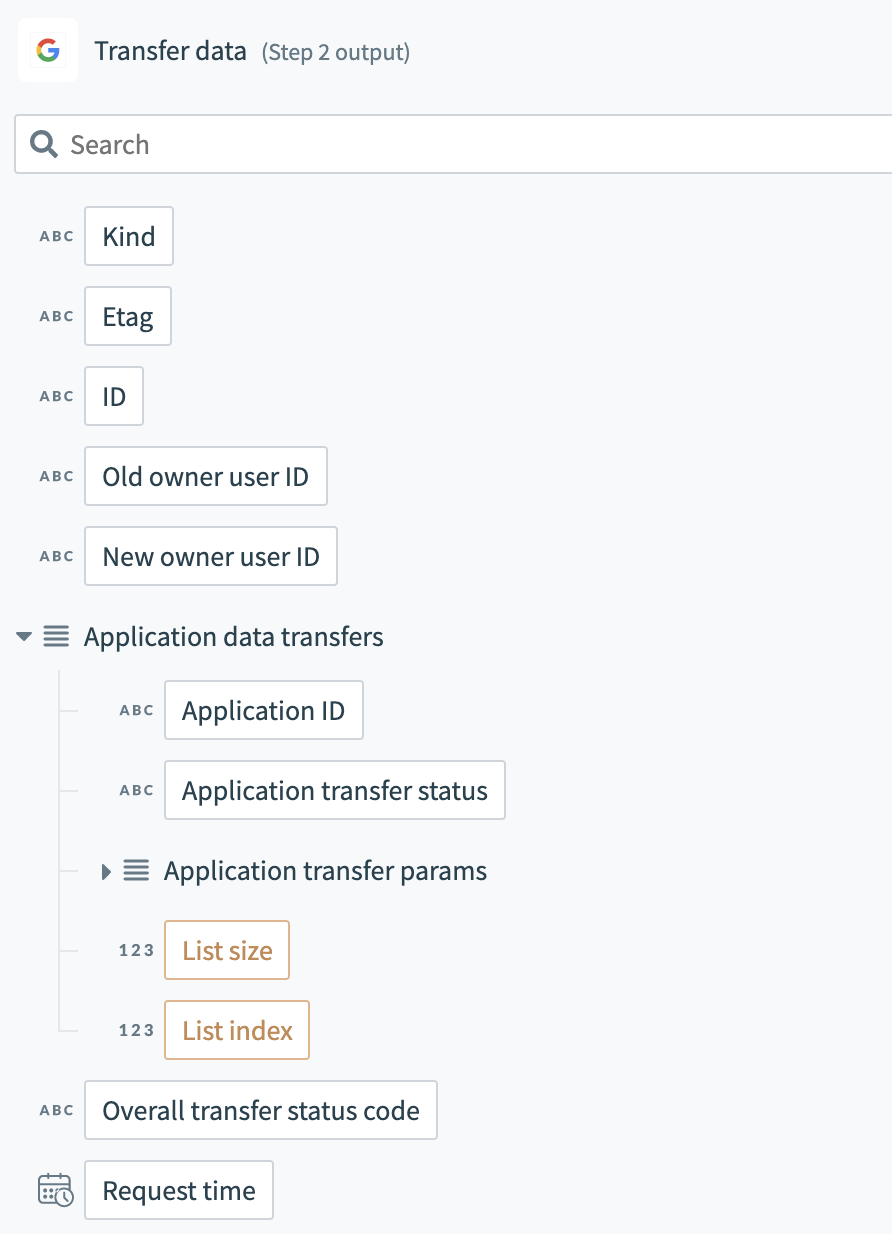This screenshot has height=1234, width=892.
Task: Select the Overall transfer status code pill
Action: click(261, 1110)
